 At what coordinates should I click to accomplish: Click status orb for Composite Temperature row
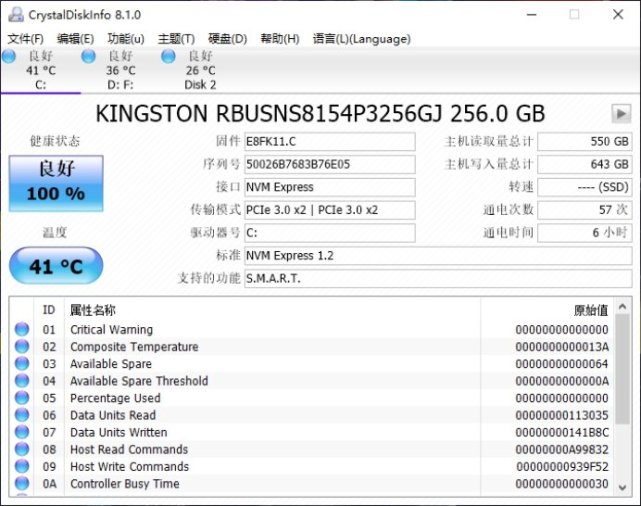click(x=22, y=346)
